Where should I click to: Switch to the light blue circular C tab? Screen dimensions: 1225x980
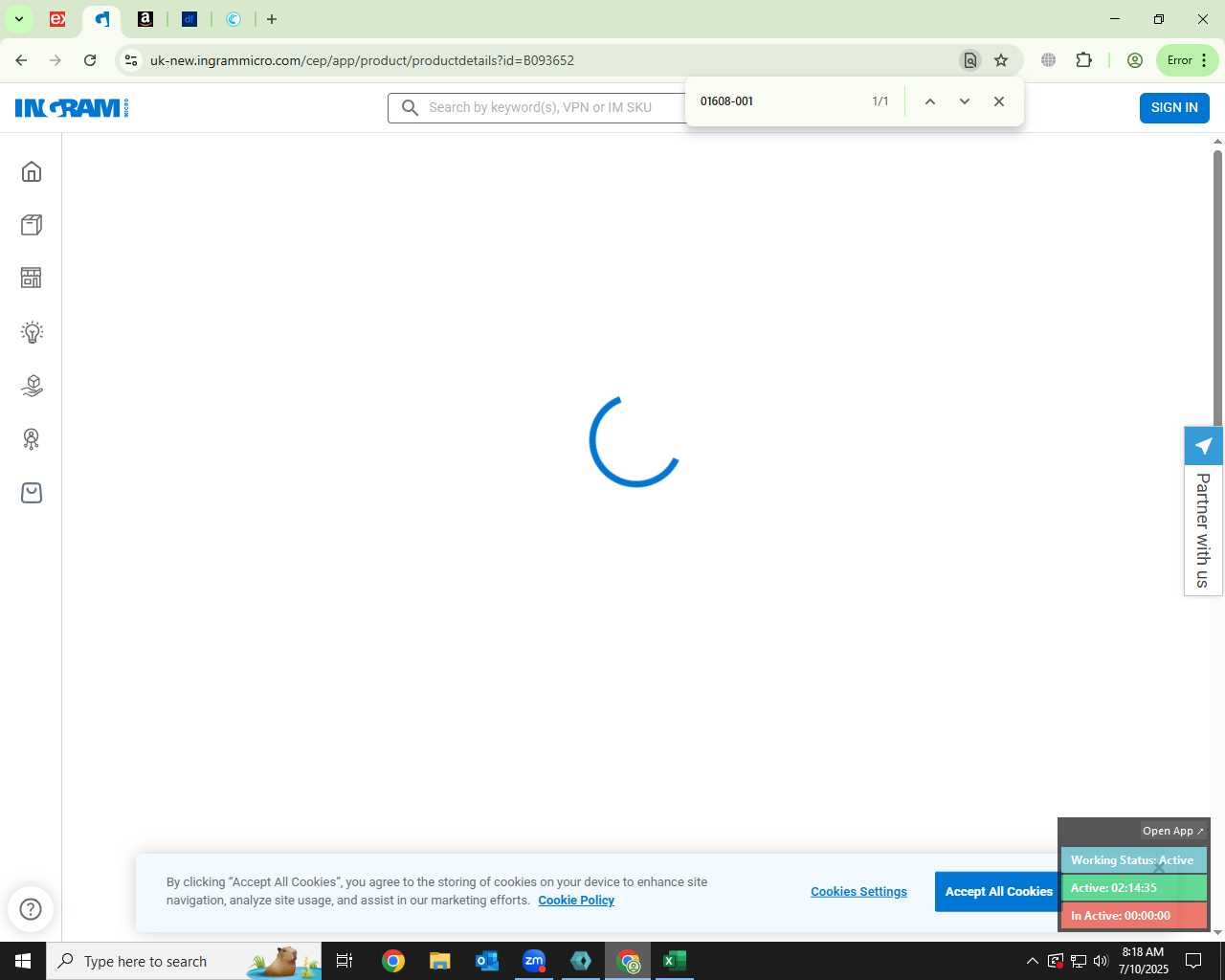click(234, 19)
